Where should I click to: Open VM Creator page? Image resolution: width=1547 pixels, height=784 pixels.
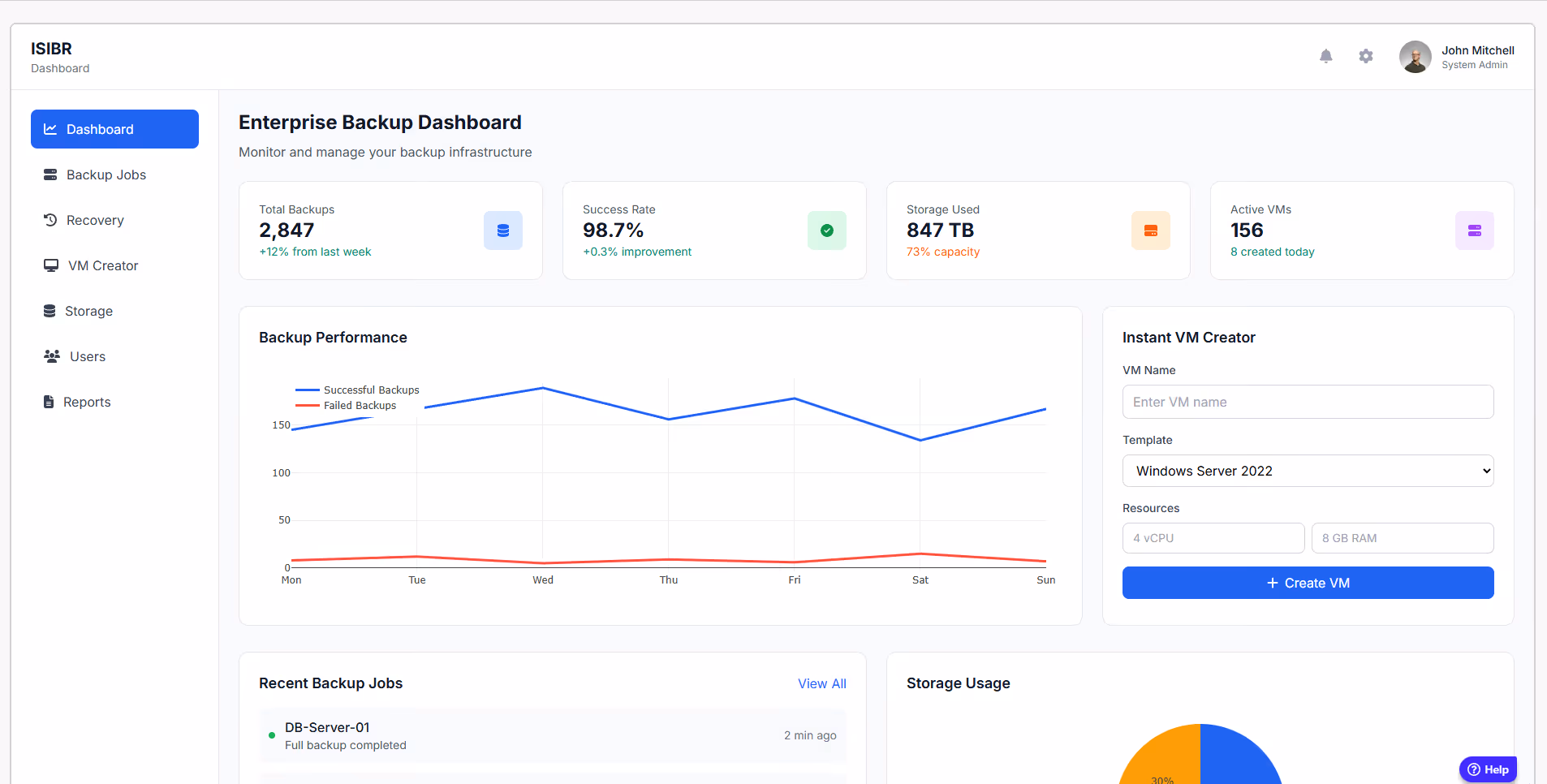114,265
